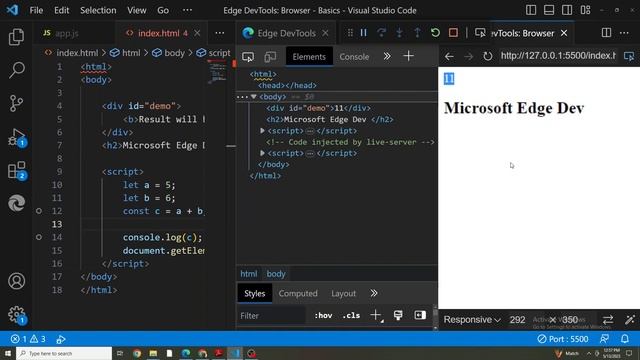Go back in the embedded browser
The width and height of the screenshot is (640, 360).
[x=449, y=56]
